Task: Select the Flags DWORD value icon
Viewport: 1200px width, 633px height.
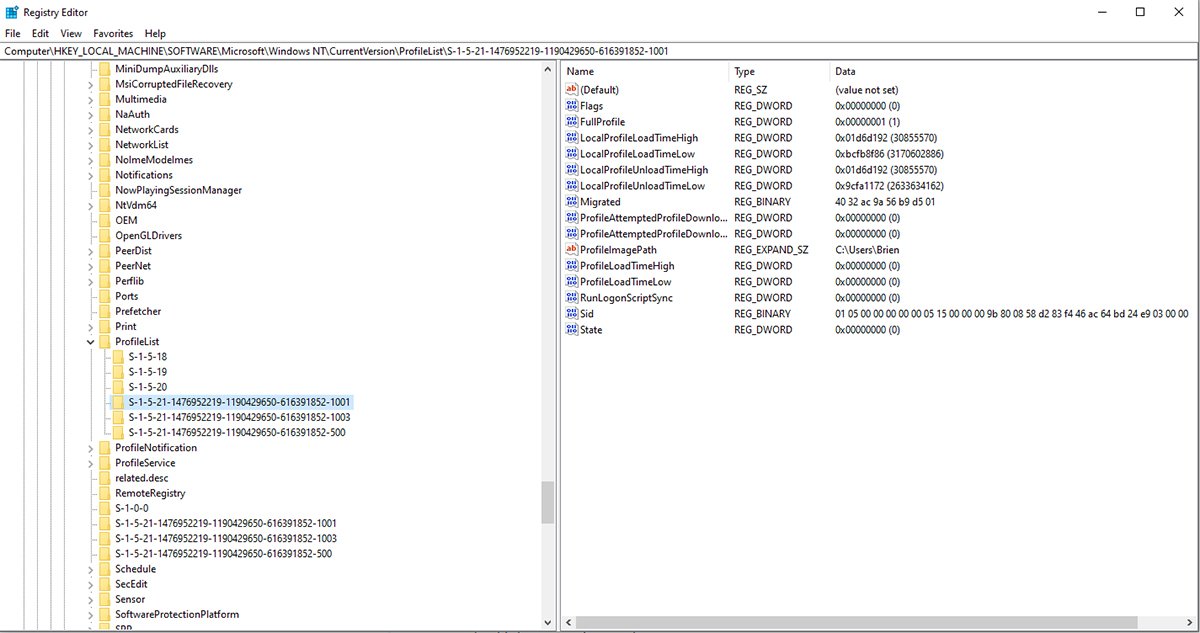Action: point(572,106)
